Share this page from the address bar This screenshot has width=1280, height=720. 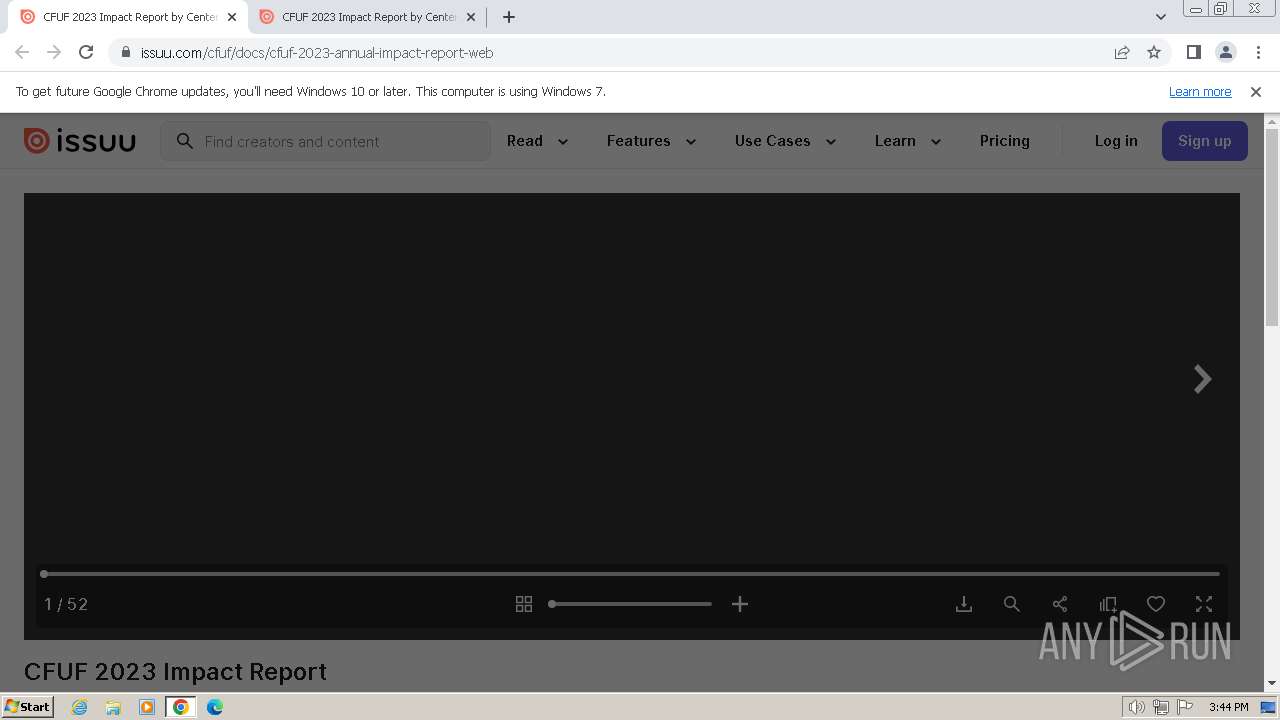point(1122,52)
